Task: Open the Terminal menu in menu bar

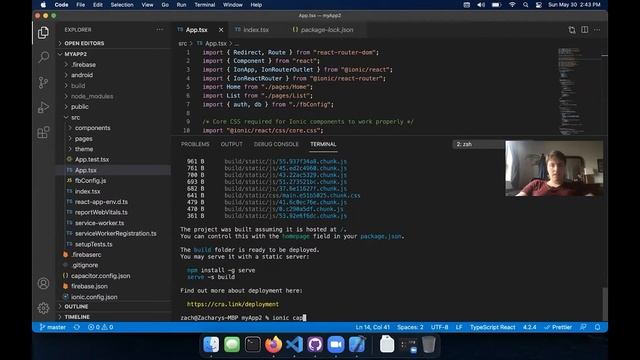Action: 204,5
